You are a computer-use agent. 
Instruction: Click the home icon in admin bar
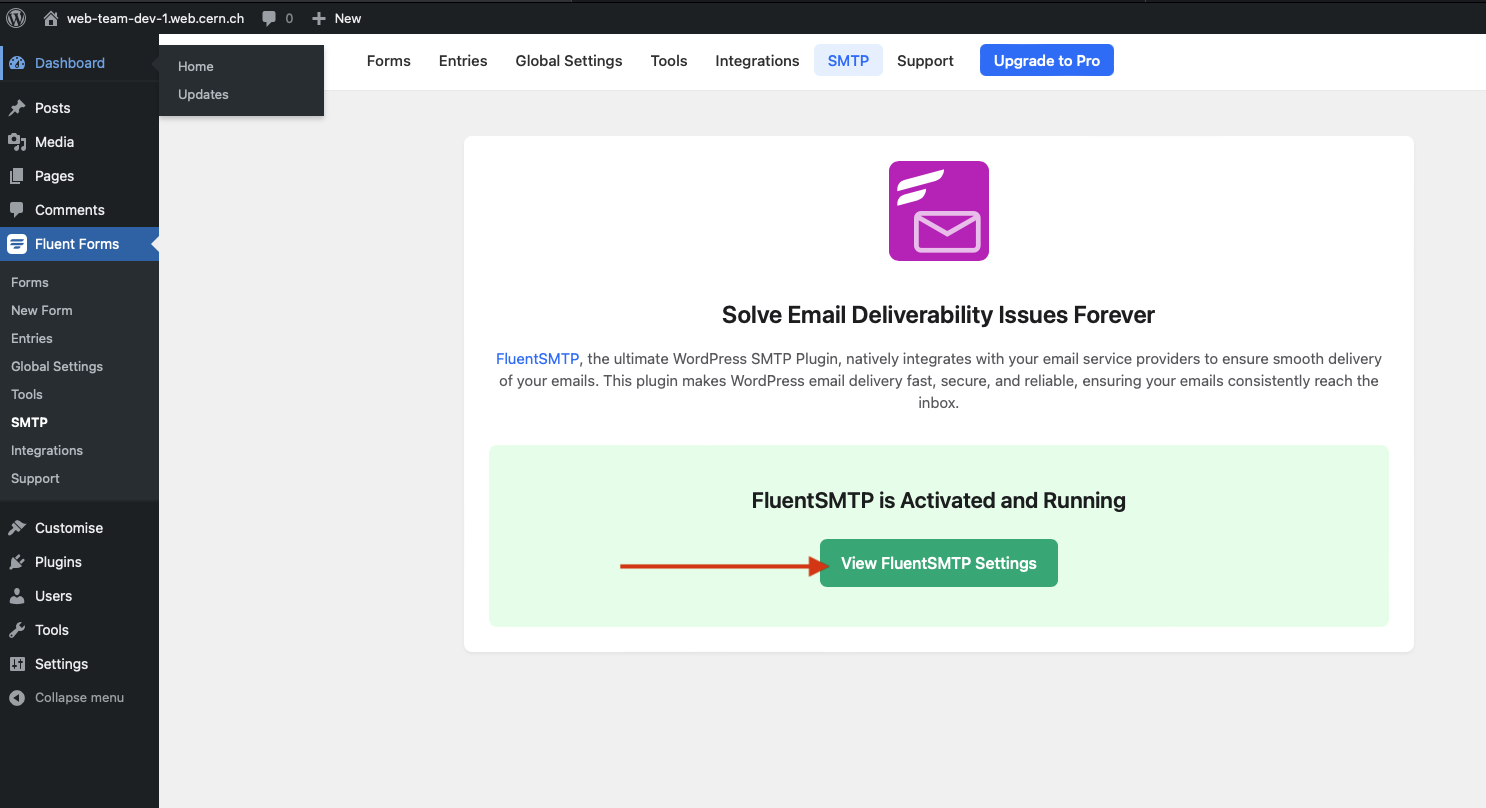[51, 18]
